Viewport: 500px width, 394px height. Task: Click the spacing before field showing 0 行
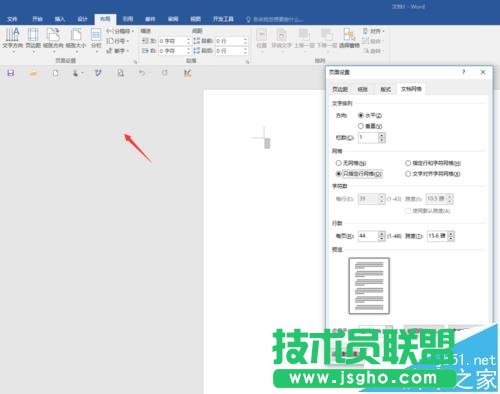click(229, 41)
